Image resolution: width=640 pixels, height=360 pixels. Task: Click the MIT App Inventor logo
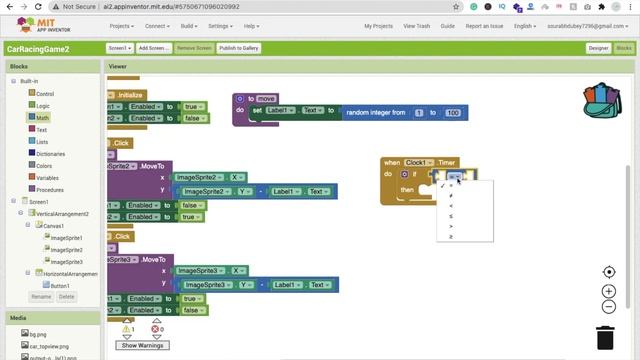click(x=43, y=25)
